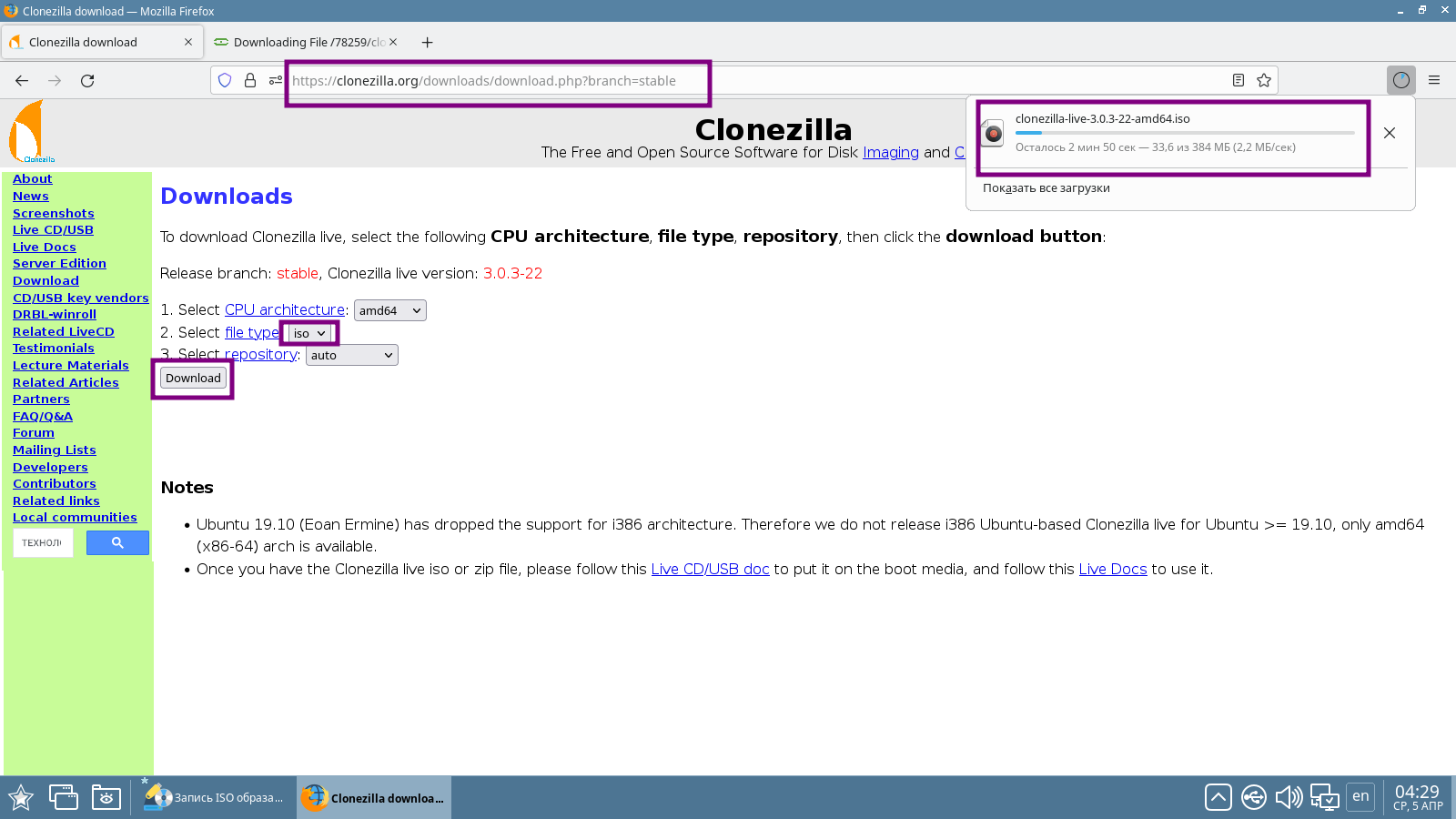Bookmark this page with the star
1456x819 pixels.
(1264, 80)
